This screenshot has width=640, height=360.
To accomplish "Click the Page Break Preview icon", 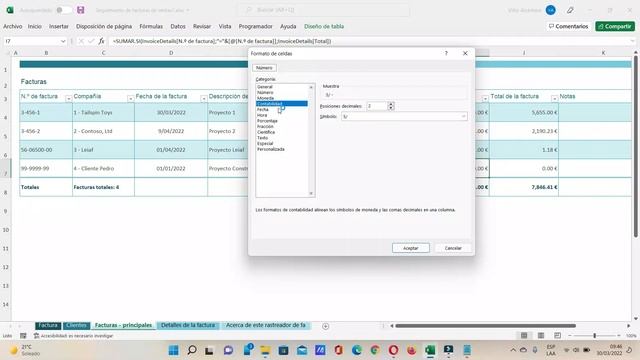I will coord(557,336).
